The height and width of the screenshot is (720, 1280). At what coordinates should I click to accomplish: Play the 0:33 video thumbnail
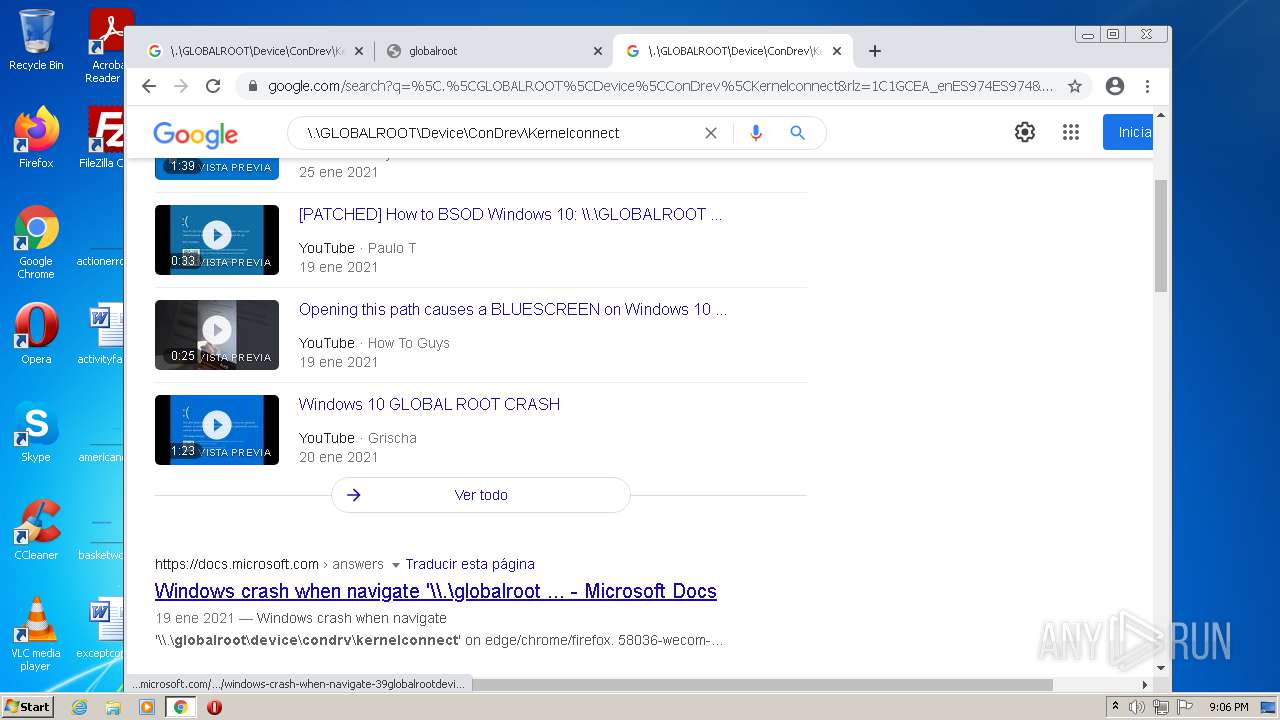click(x=217, y=240)
